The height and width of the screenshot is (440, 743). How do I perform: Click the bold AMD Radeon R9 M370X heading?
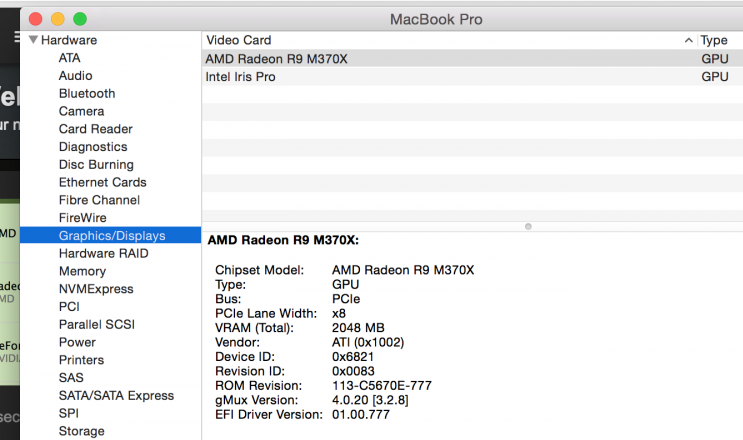283,240
